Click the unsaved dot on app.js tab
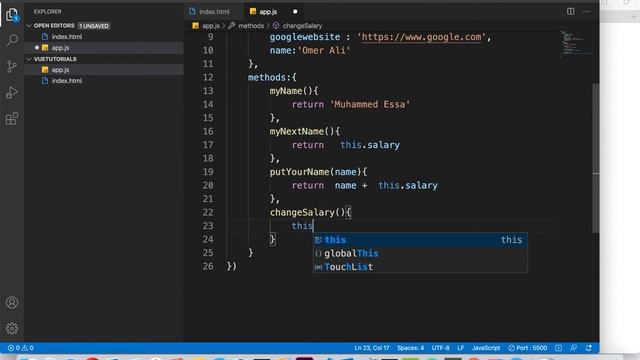 [x=295, y=12]
